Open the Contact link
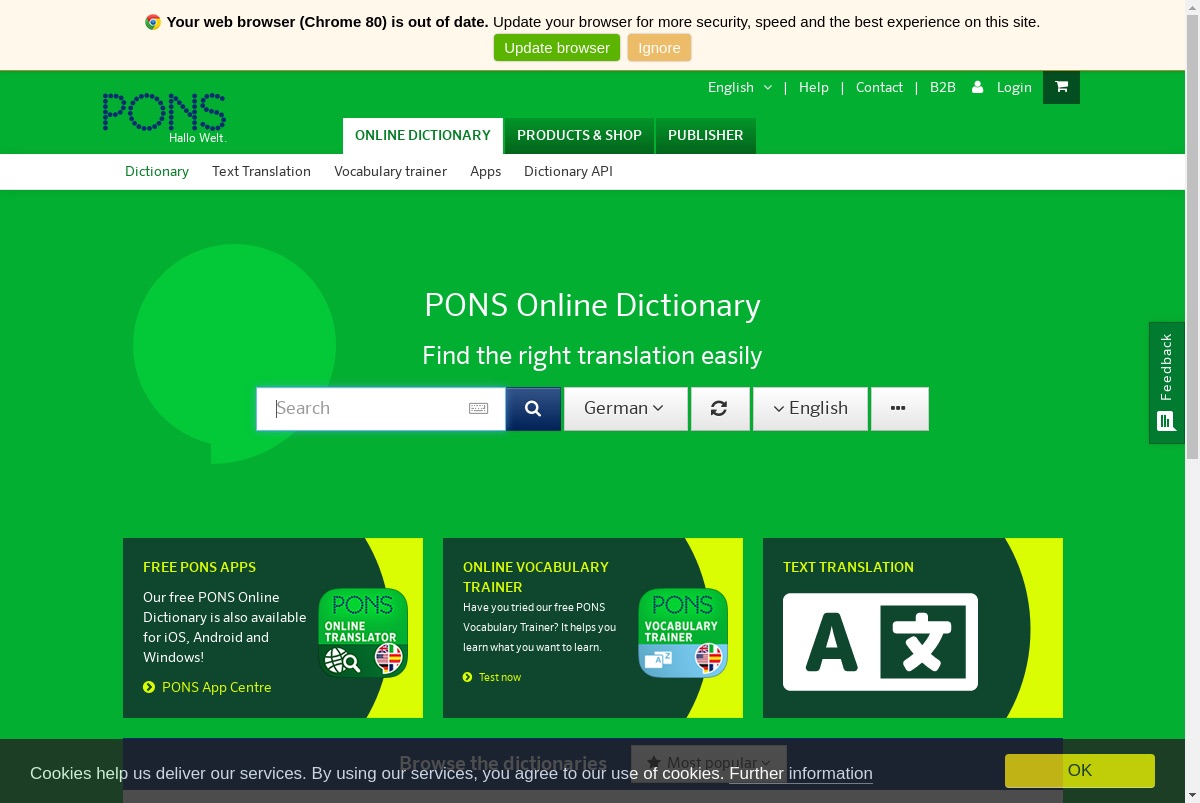1200x803 pixels. click(879, 87)
